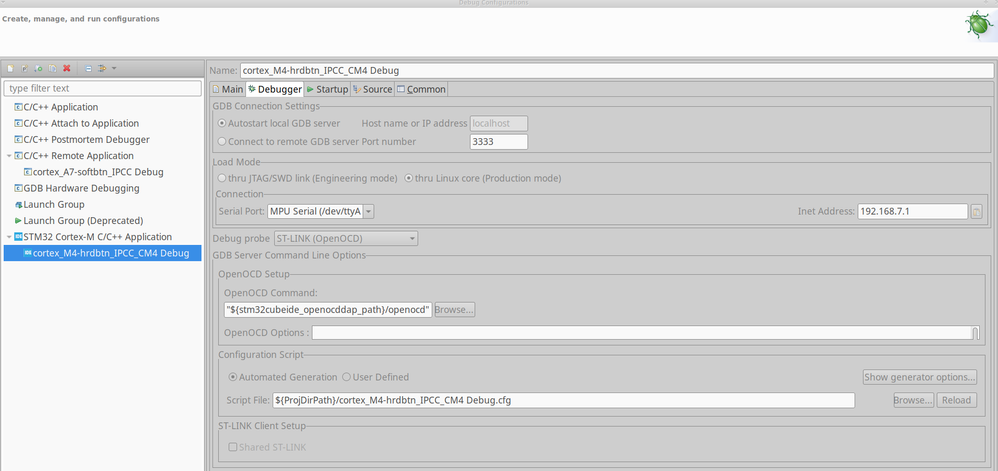Click the Inet Address field 192.168.7.1
The width and height of the screenshot is (998, 471).
[x=913, y=211]
